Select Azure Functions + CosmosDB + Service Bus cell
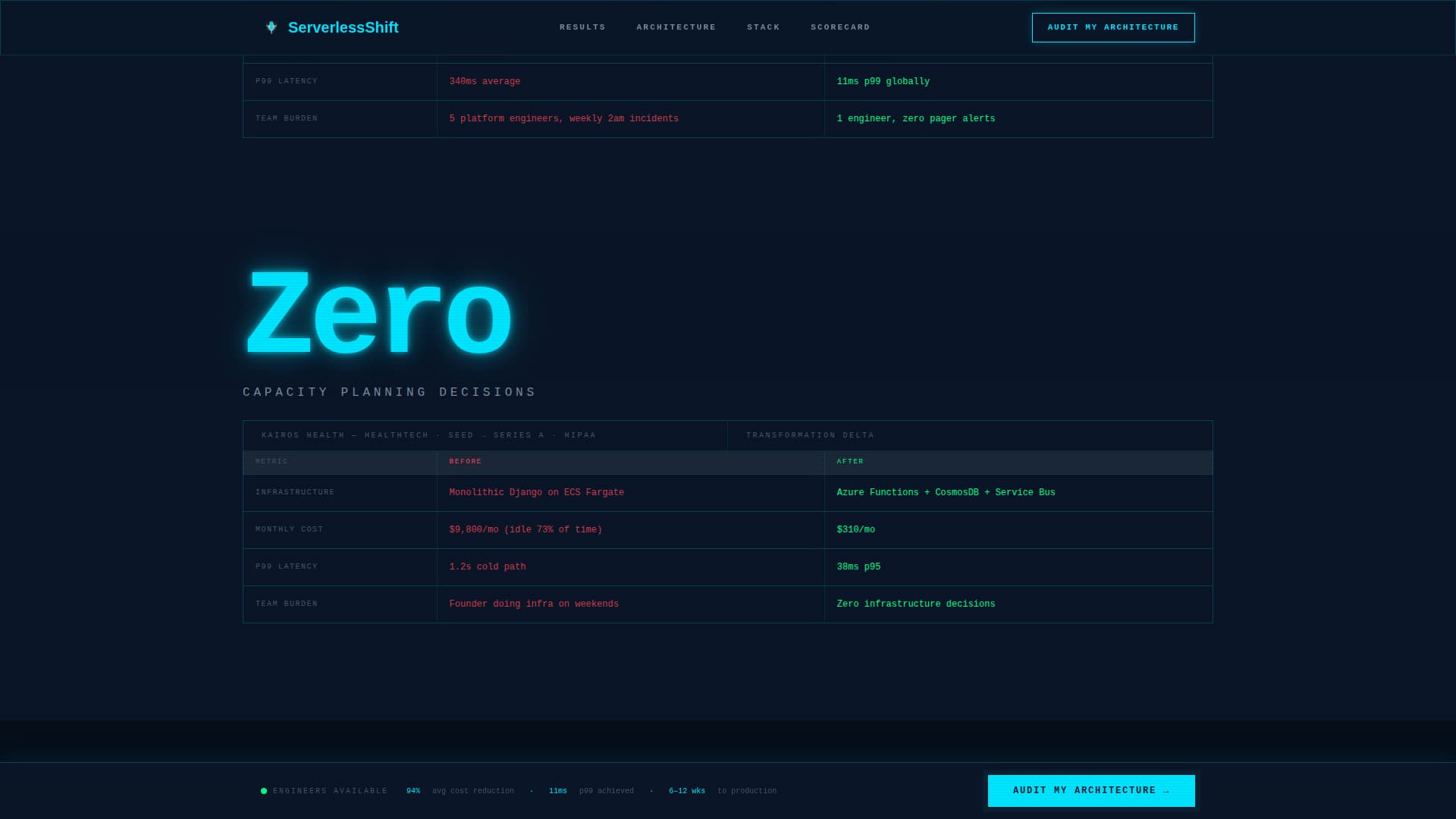The image size is (1456, 819). (x=1018, y=493)
